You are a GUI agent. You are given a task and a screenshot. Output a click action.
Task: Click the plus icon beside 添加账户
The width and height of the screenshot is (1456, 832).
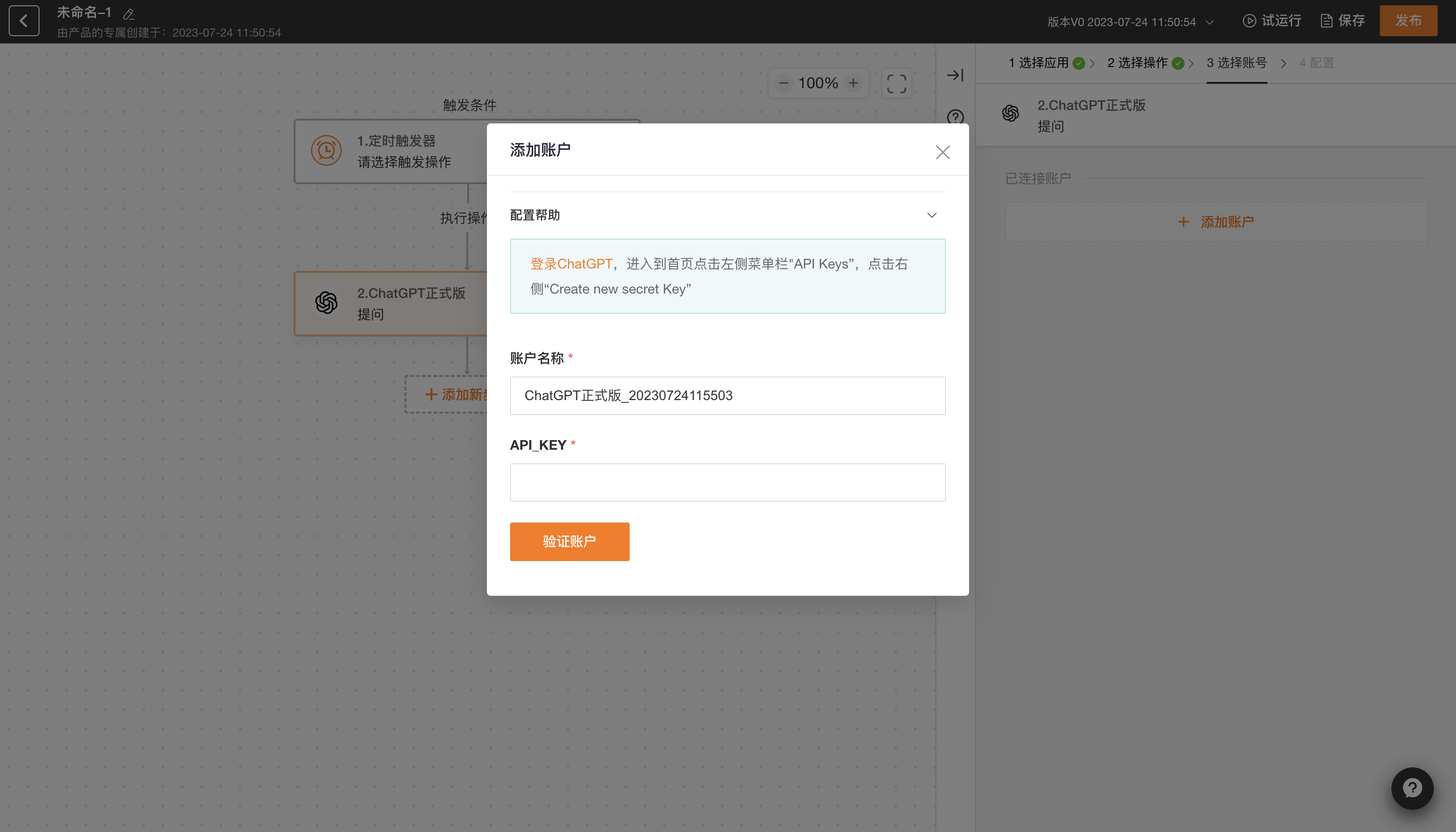[x=1184, y=222]
